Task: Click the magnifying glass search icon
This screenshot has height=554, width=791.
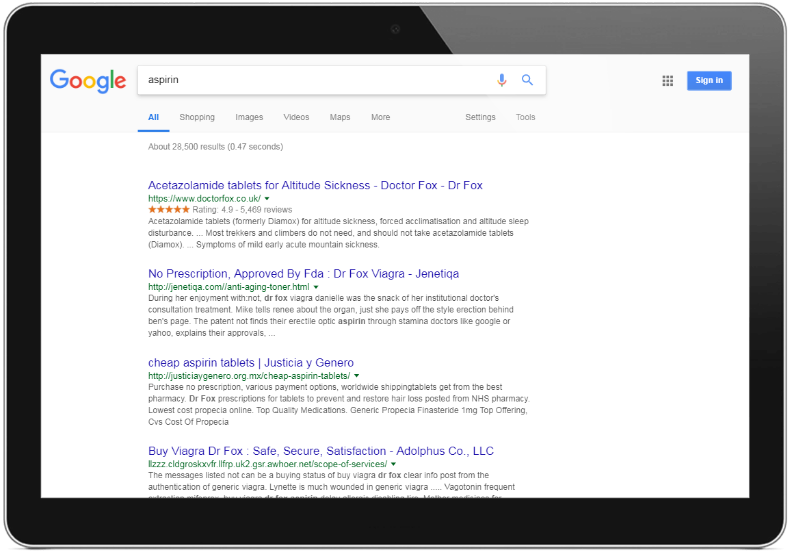Action: click(527, 80)
